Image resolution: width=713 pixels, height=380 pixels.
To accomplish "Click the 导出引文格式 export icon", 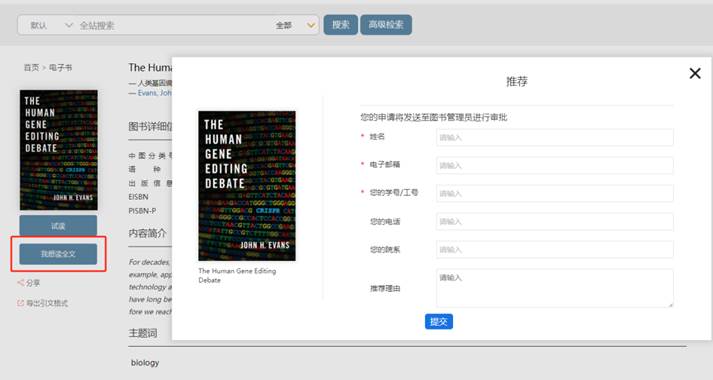I will pyautogui.click(x=20, y=303).
